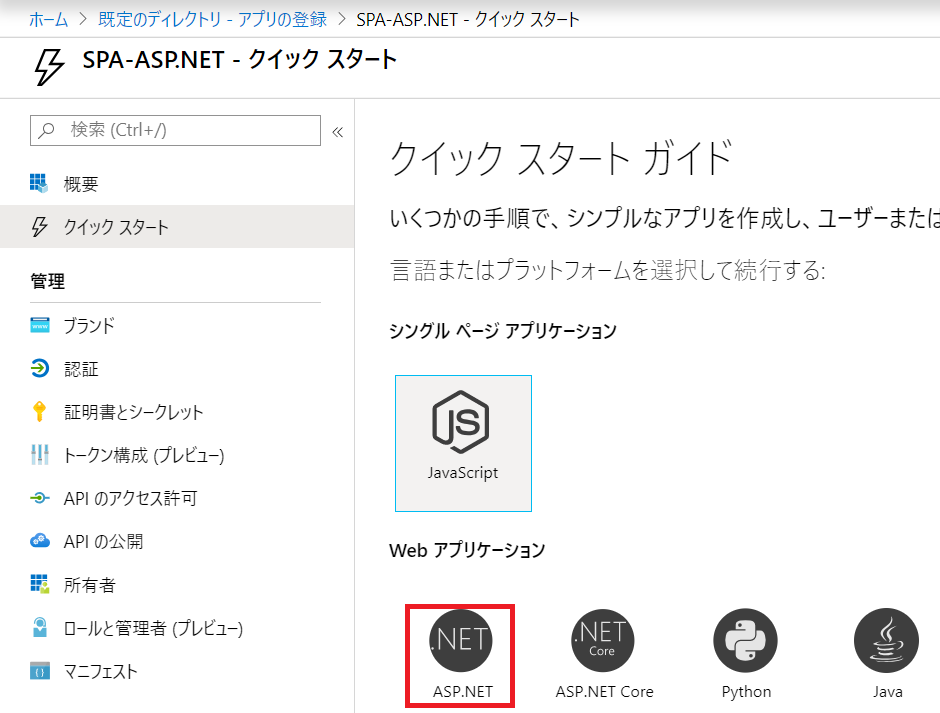Open the 認証 (Authentication) section
The image size is (940, 713).
click(x=80, y=368)
